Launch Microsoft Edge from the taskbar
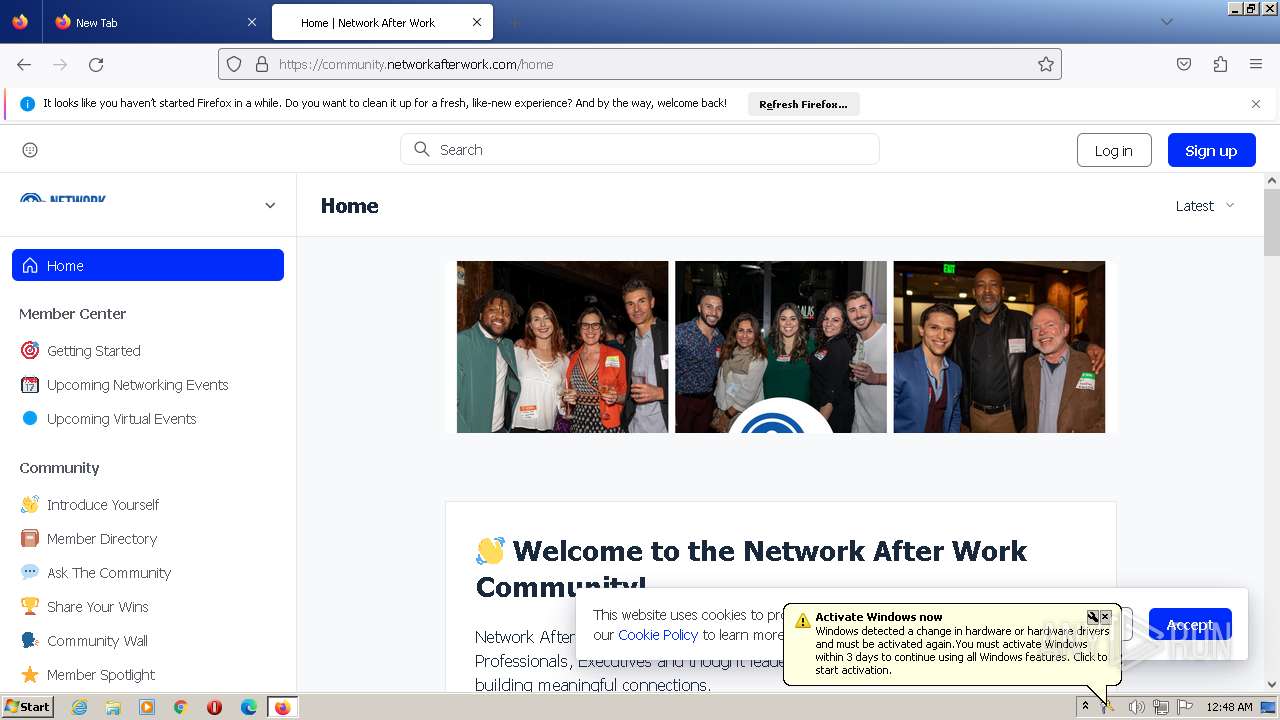The width and height of the screenshot is (1280, 720). coord(249,707)
